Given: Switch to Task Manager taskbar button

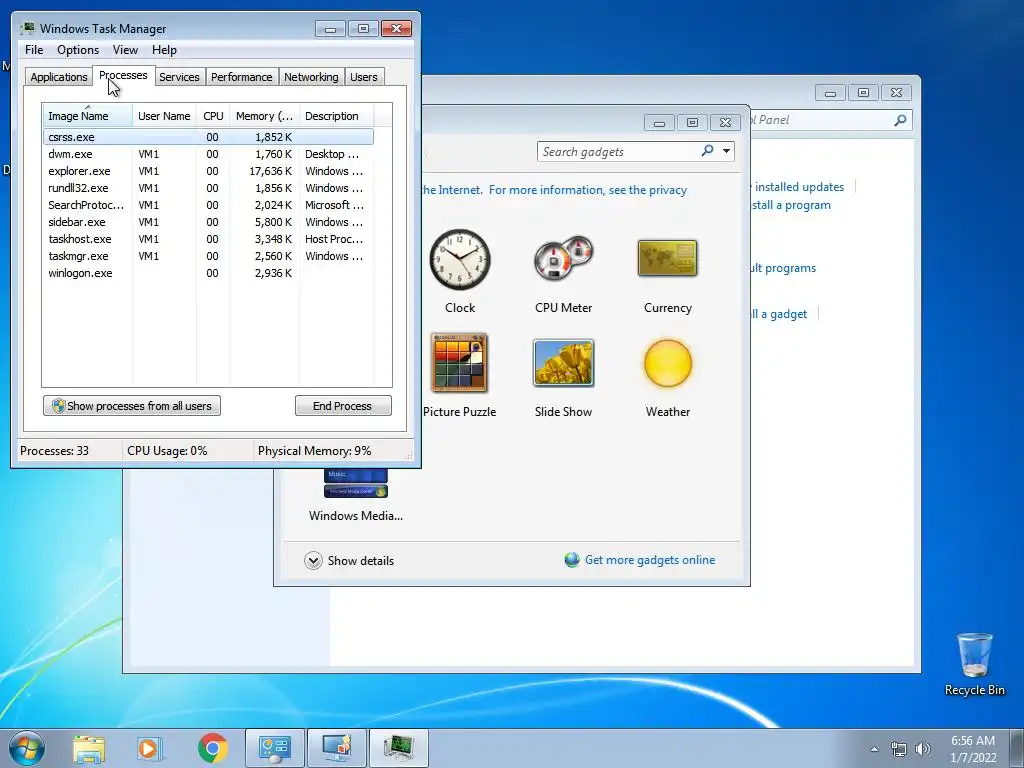Looking at the screenshot, I should coord(398,748).
